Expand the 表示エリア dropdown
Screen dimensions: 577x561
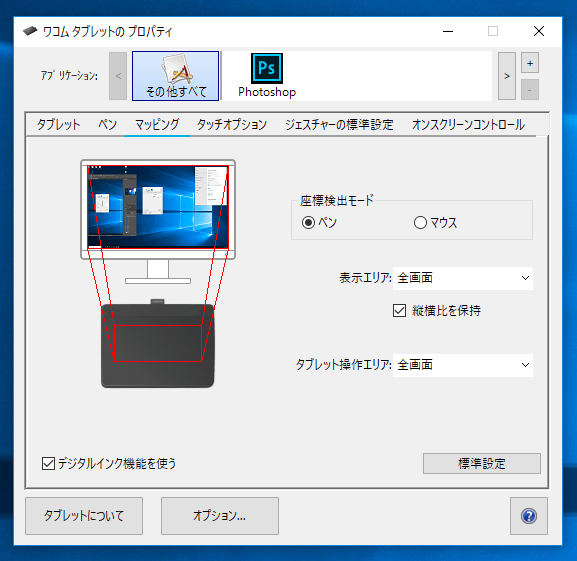click(x=463, y=278)
